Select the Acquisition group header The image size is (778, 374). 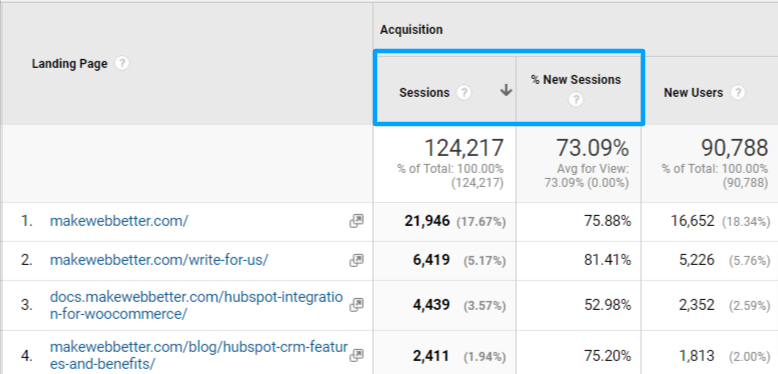[x=411, y=30]
